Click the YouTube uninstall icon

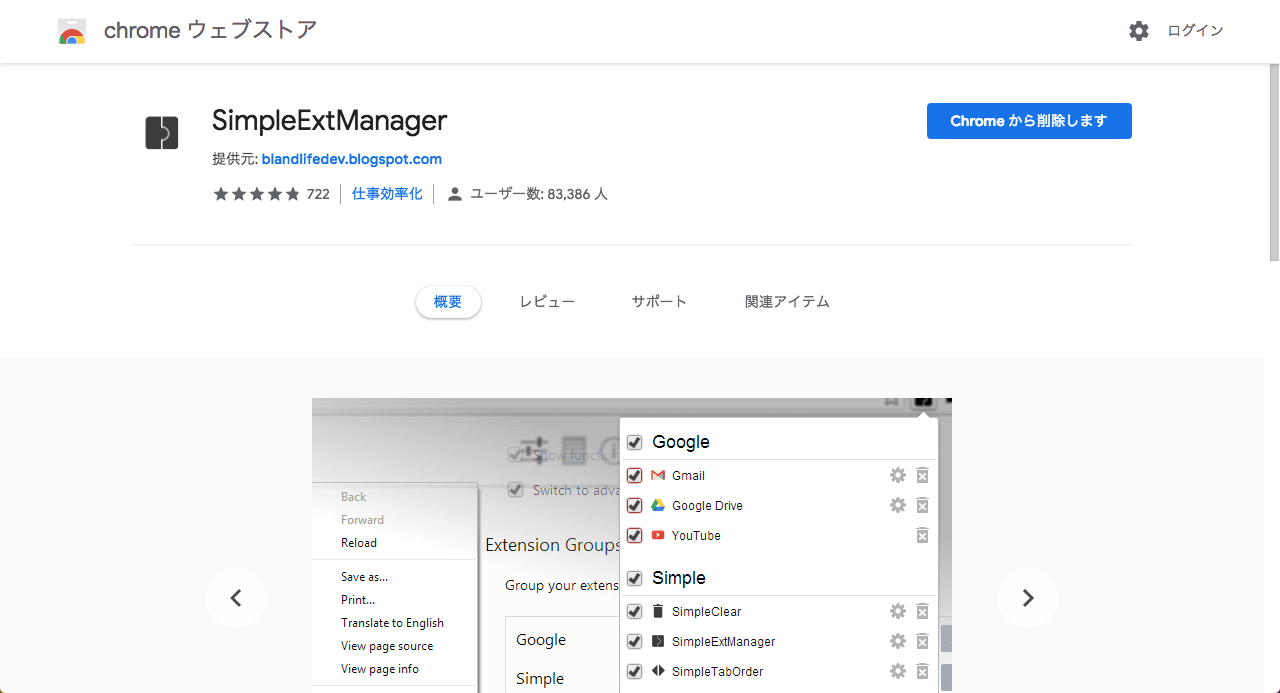(923, 536)
